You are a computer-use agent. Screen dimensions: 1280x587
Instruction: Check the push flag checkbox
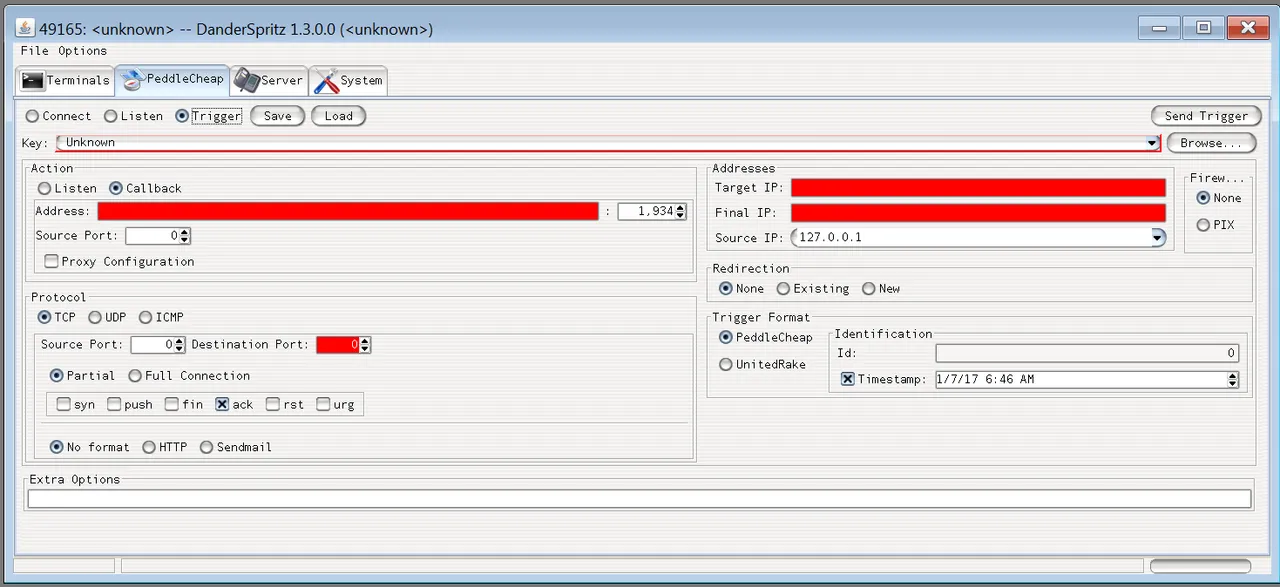pos(114,404)
